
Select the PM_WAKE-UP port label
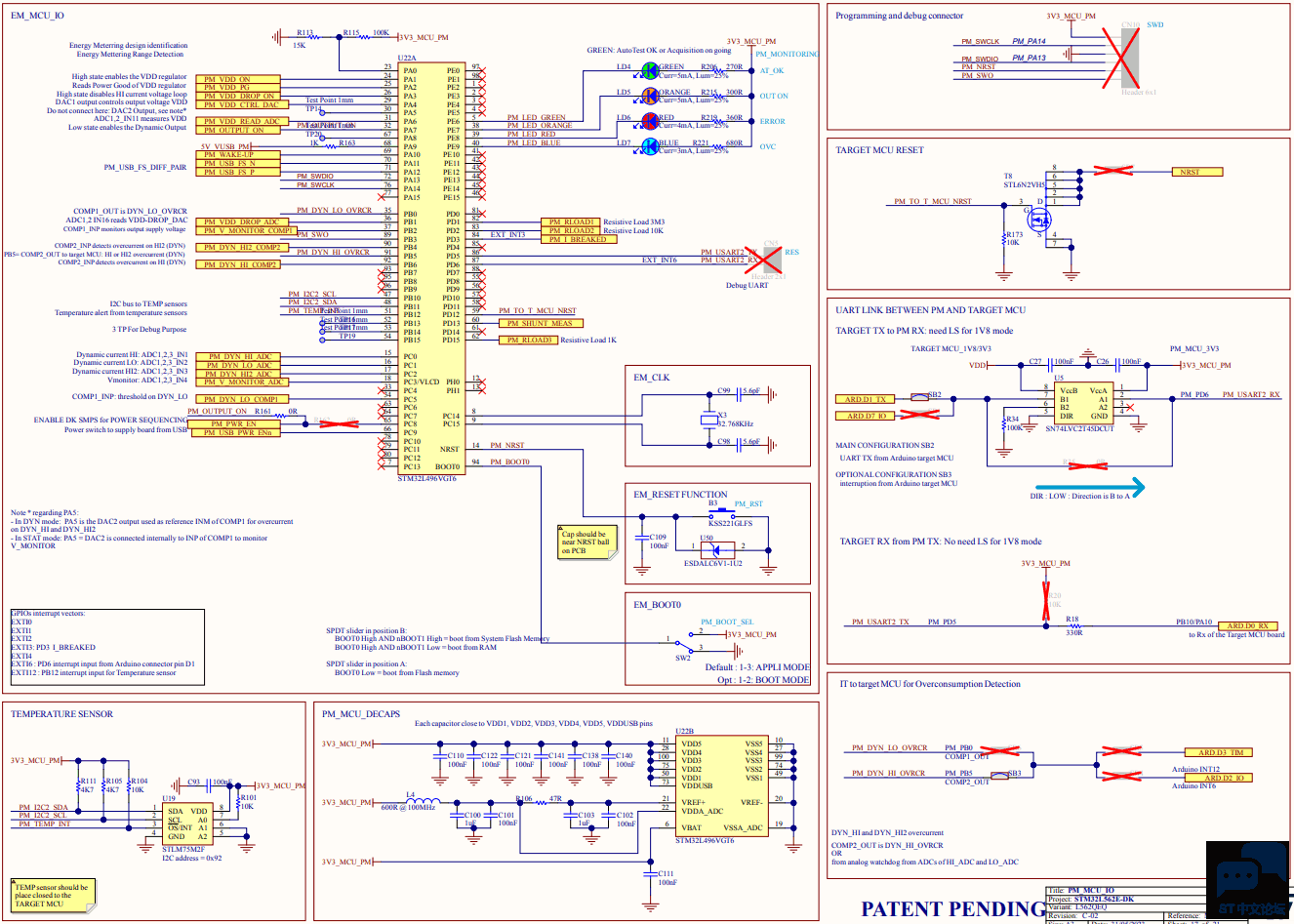tap(238, 155)
